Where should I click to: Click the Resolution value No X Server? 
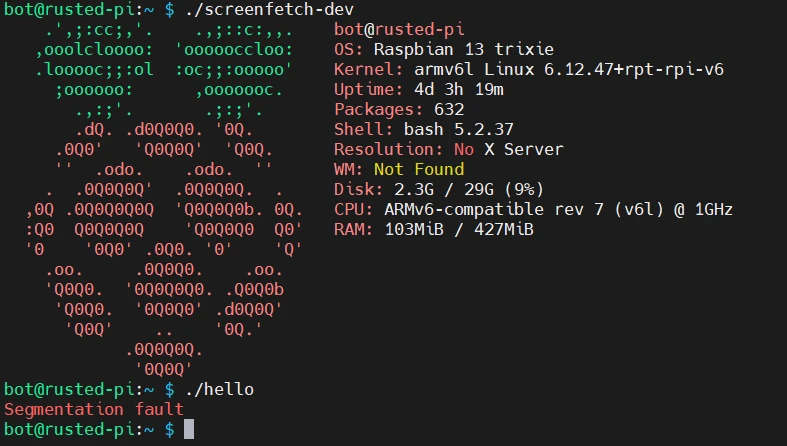point(508,150)
